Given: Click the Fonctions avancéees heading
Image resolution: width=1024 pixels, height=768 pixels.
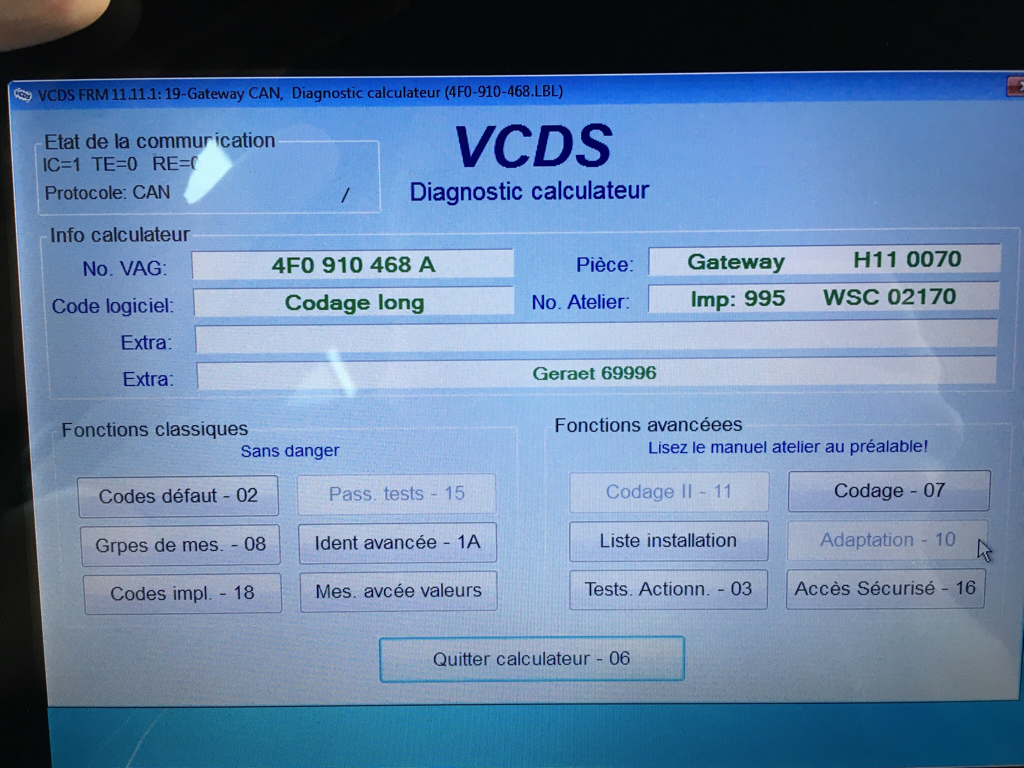Looking at the screenshot, I should (648, 425).
